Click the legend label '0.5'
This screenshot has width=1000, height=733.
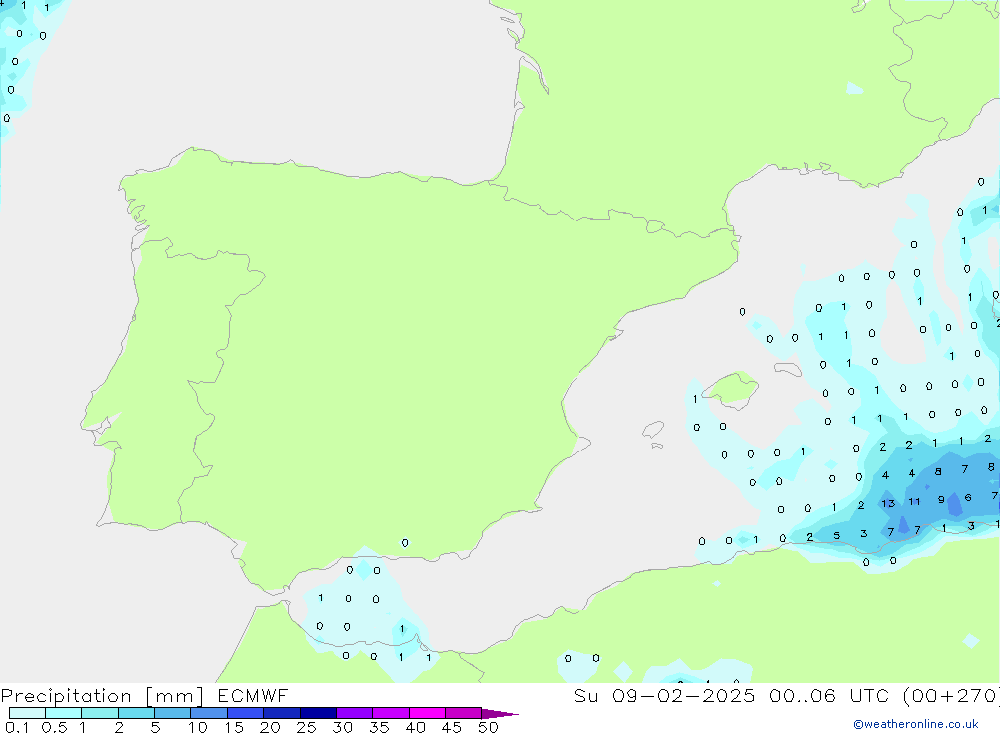pos(54,727)
